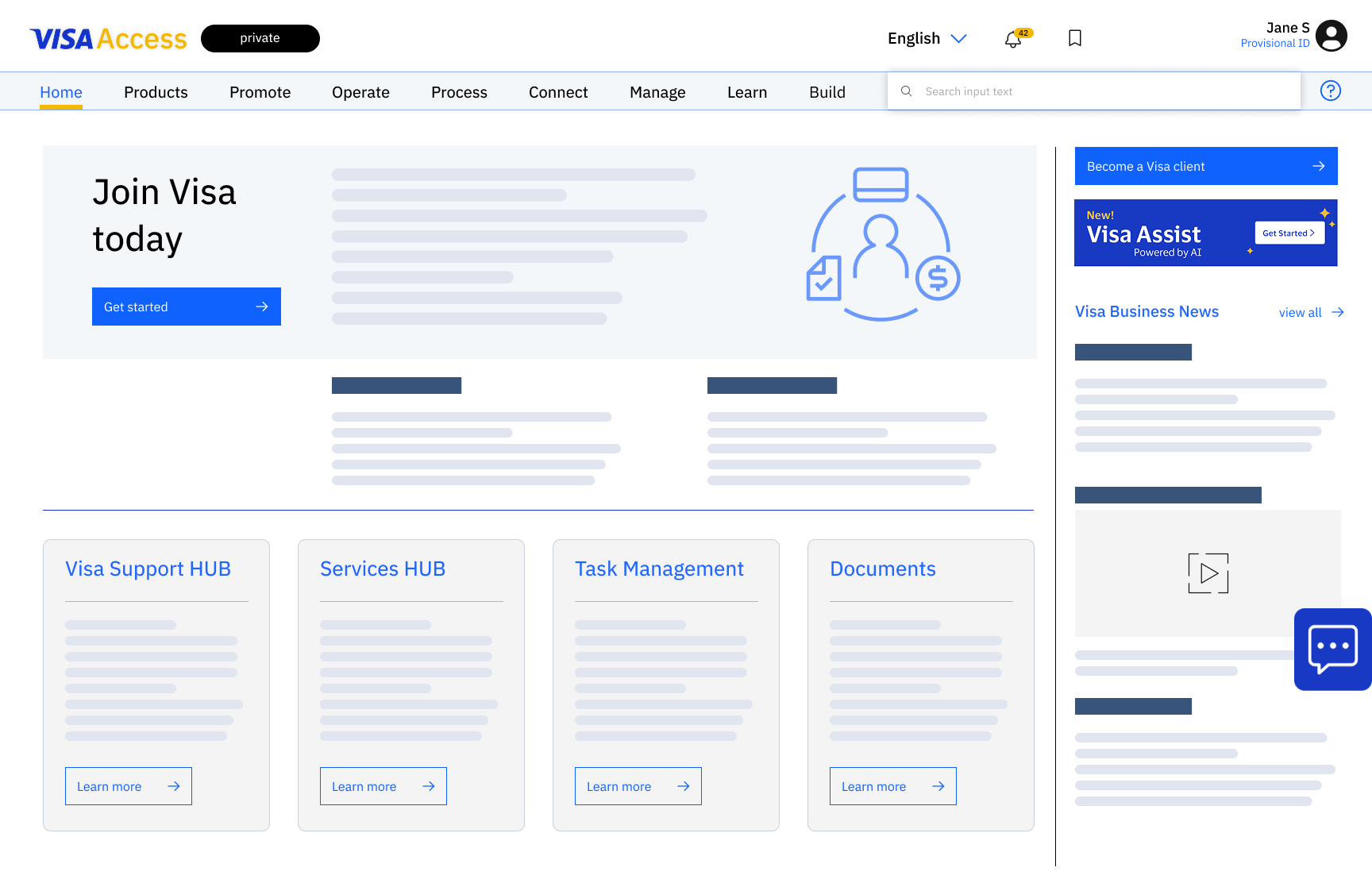The height and width of the screenshot is (887, 1372).
Task: Open the Operate menu
Action: pyautogui.click(x=360, y=92)
